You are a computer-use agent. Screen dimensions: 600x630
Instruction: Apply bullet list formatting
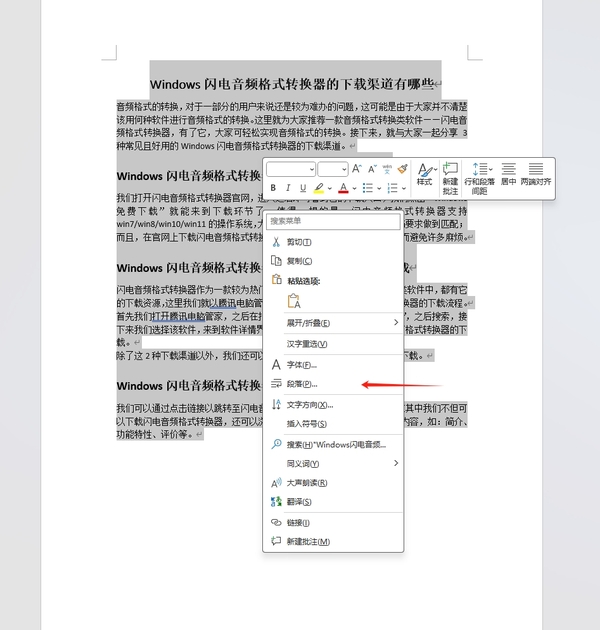(x=368, y=188)
